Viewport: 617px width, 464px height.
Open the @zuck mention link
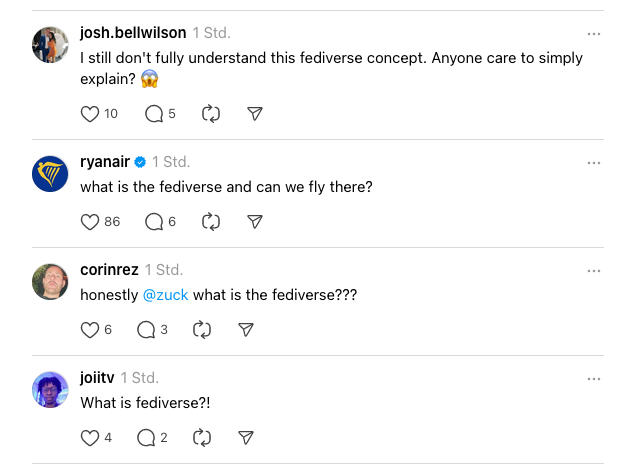pos(165,295)
